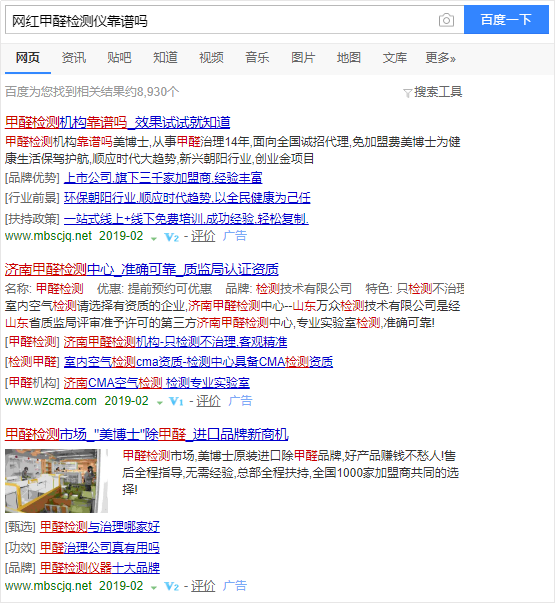Screen dimensions: 555x603
Task: Click the 百度一下 search button
Action: (506, 20)
